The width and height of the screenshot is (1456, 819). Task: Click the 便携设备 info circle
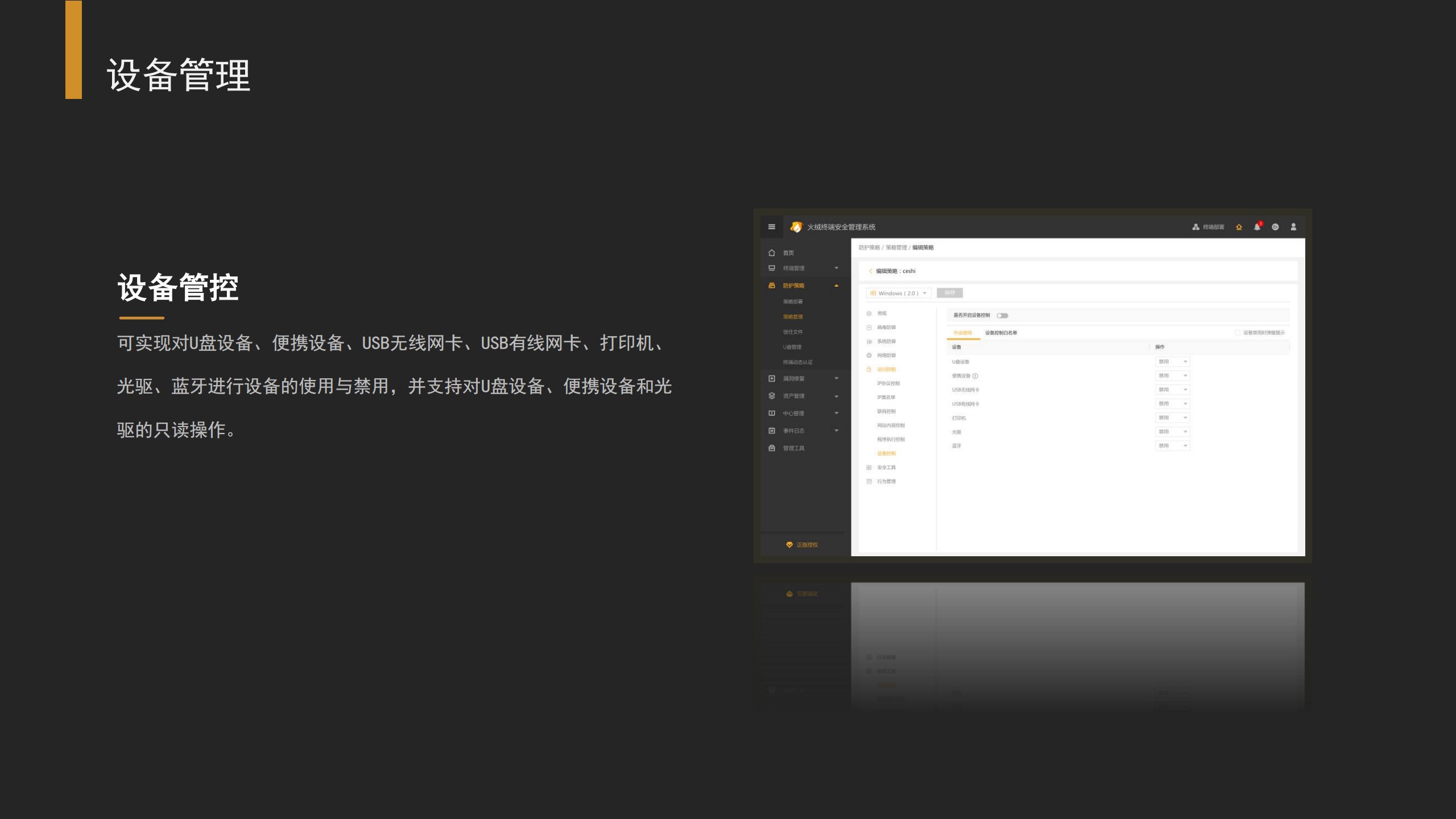click(x=976, y=376)
